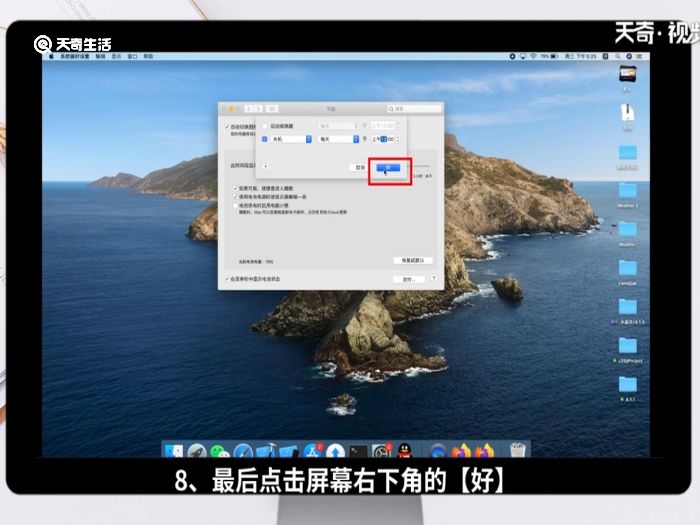Image resolution: width=700 pixels, height=525 pixels.
Task: Click the time field in the 启动或唤醒 row
Action: click(383, 126)
